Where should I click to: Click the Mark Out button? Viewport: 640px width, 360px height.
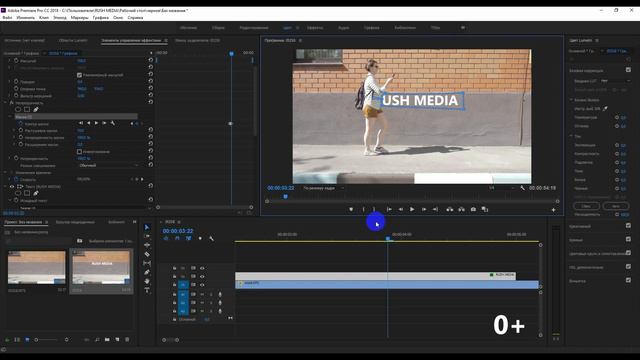tap(374, 209)
